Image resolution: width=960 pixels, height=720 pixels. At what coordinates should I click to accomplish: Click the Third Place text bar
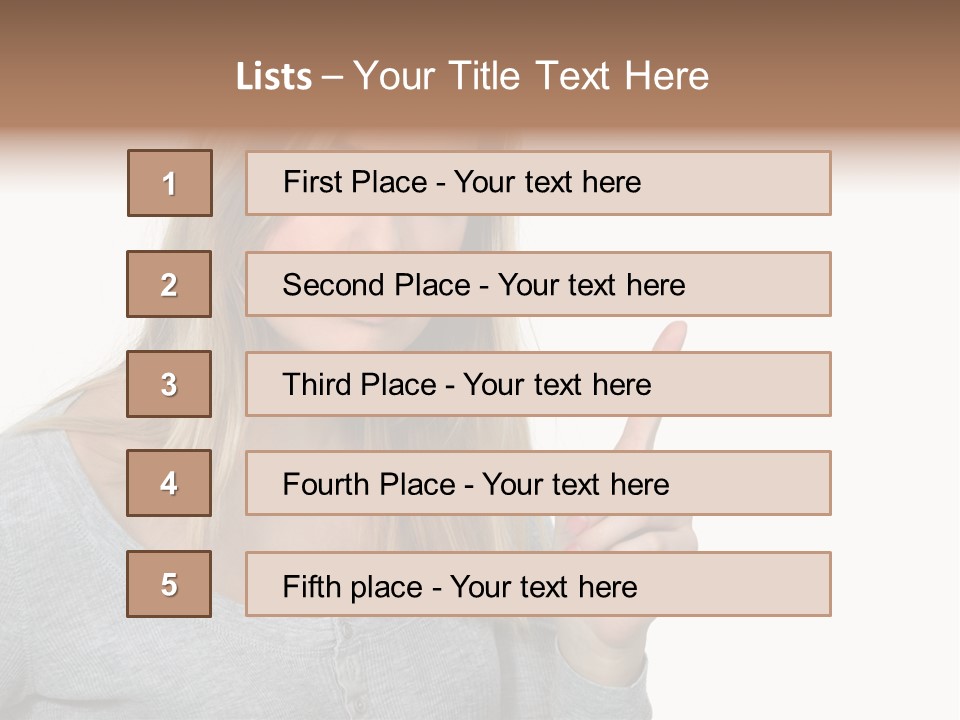[x=538, y=384]
